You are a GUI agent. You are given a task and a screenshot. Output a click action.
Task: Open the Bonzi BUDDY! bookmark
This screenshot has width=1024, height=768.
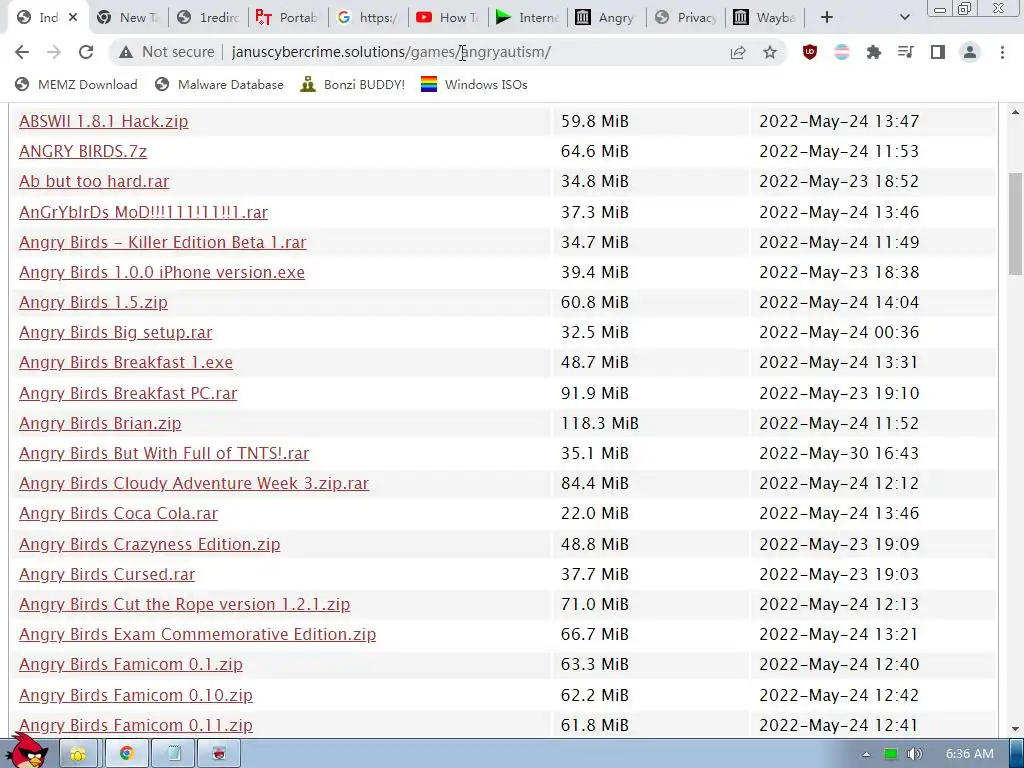(353, 85)
